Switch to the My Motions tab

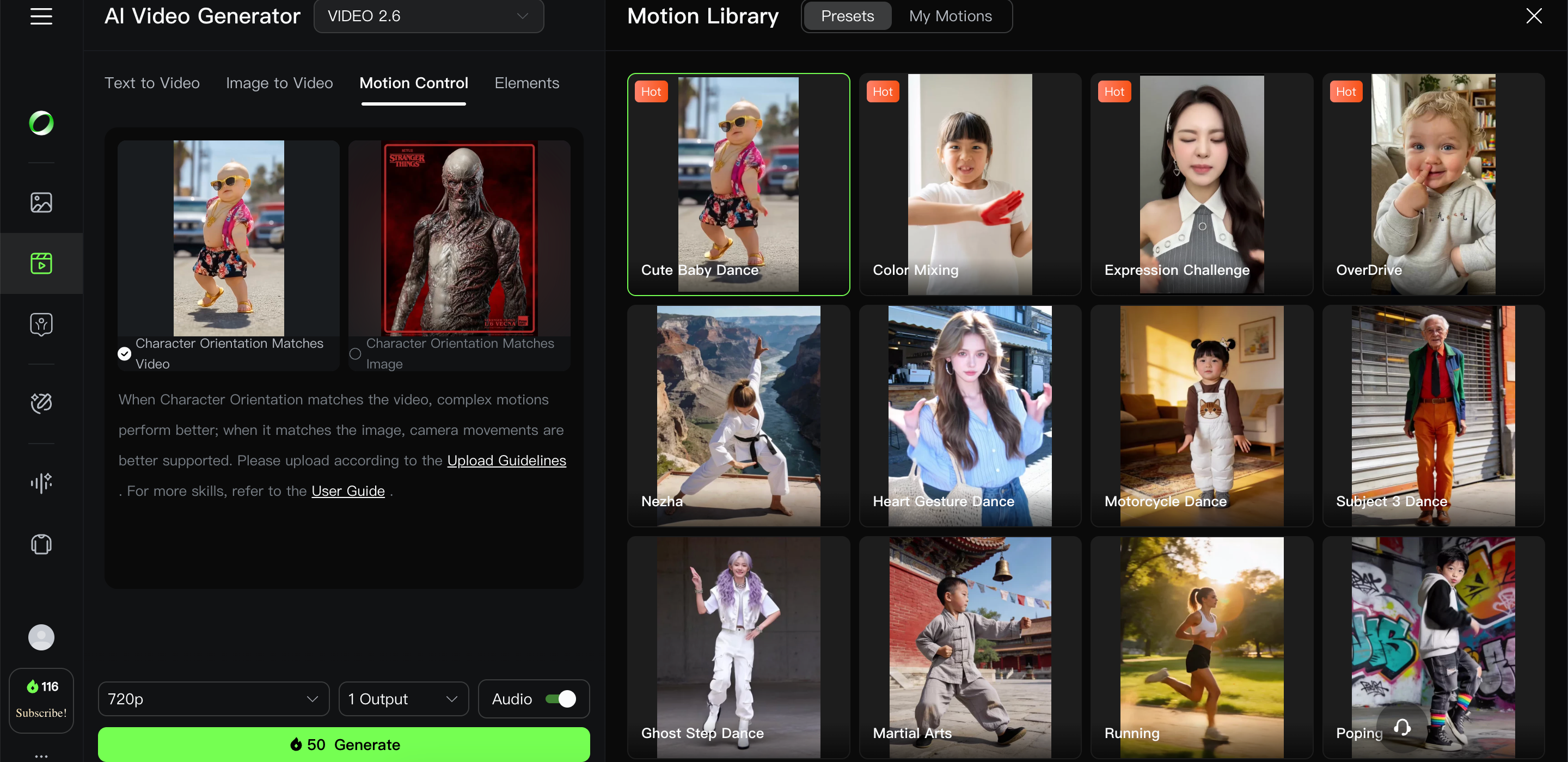pyautogui.click(x=950, y=16)
